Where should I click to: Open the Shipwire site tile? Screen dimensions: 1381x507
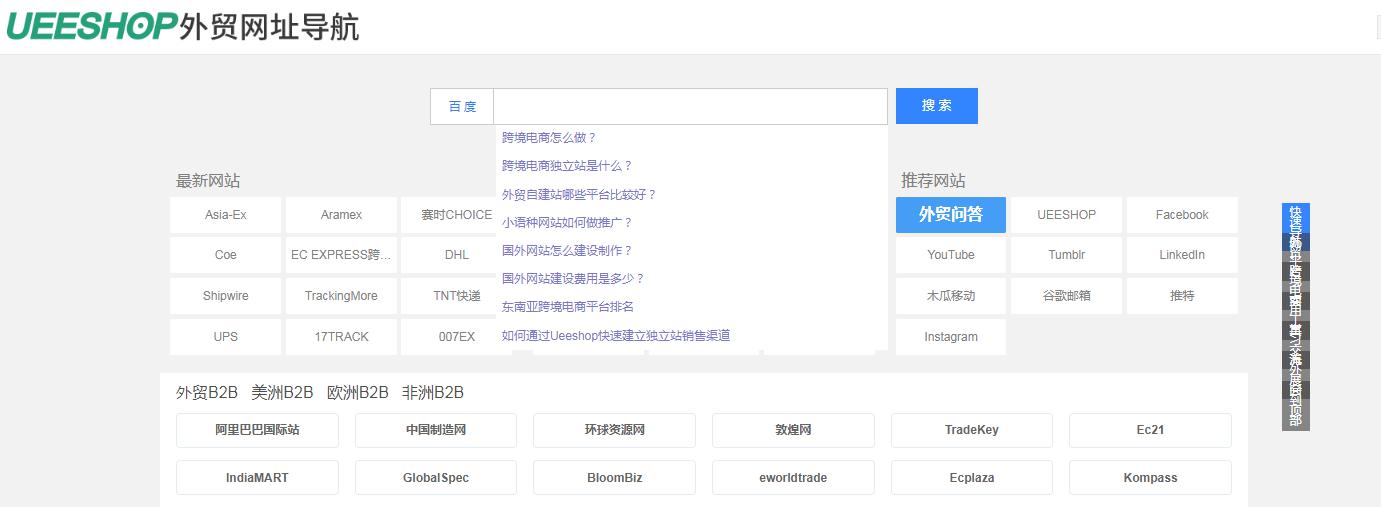pos(226,296)
